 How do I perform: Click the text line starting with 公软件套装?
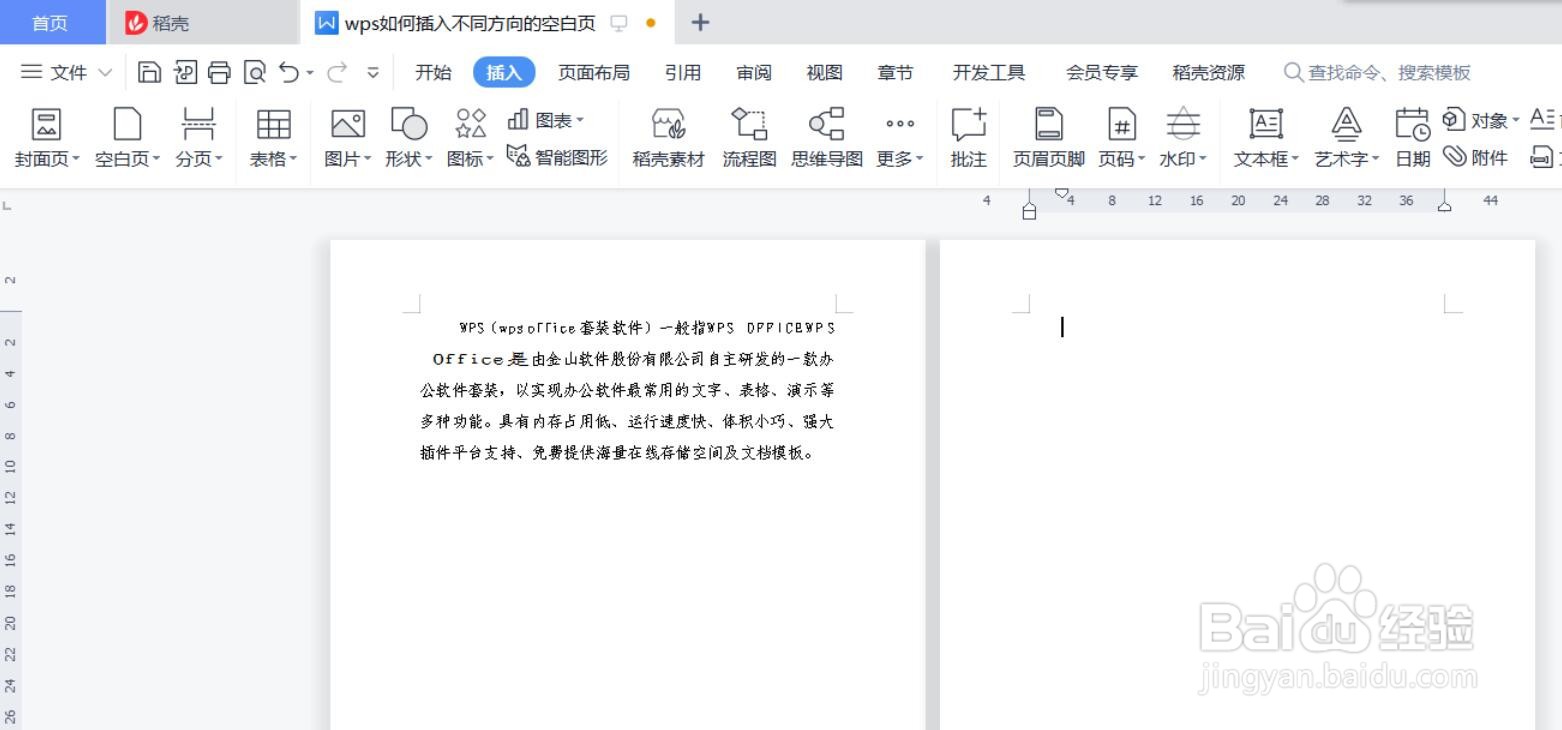point(627,389)
